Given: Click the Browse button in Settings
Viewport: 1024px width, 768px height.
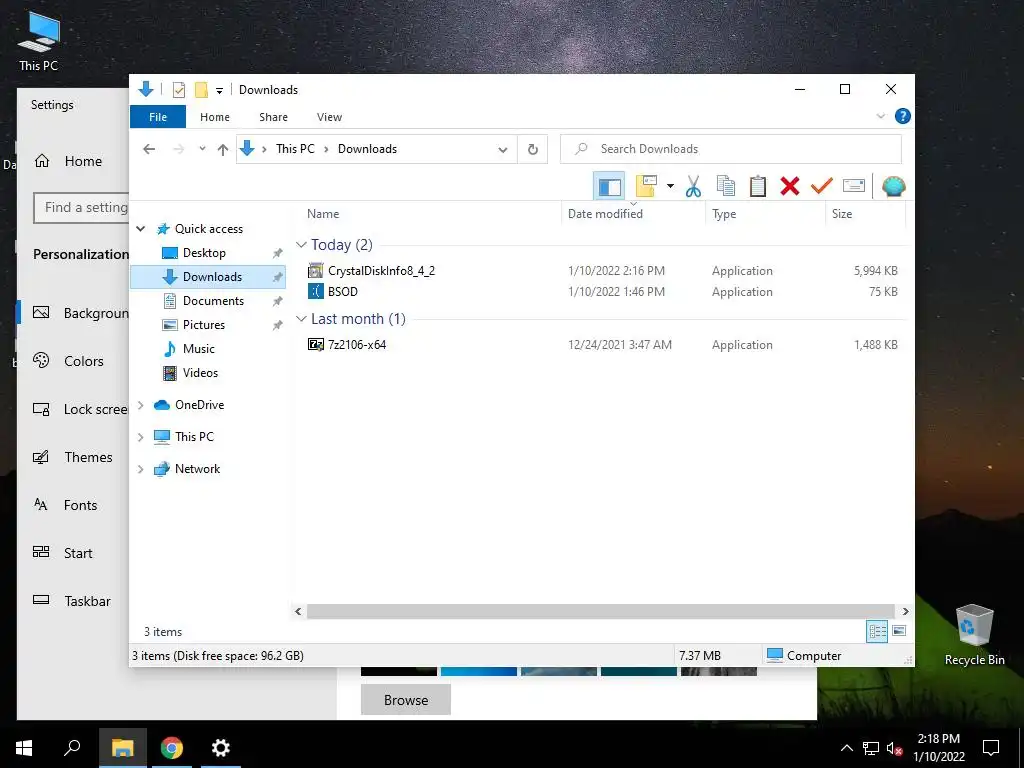Looking at the screenshot, I should 406,700.
